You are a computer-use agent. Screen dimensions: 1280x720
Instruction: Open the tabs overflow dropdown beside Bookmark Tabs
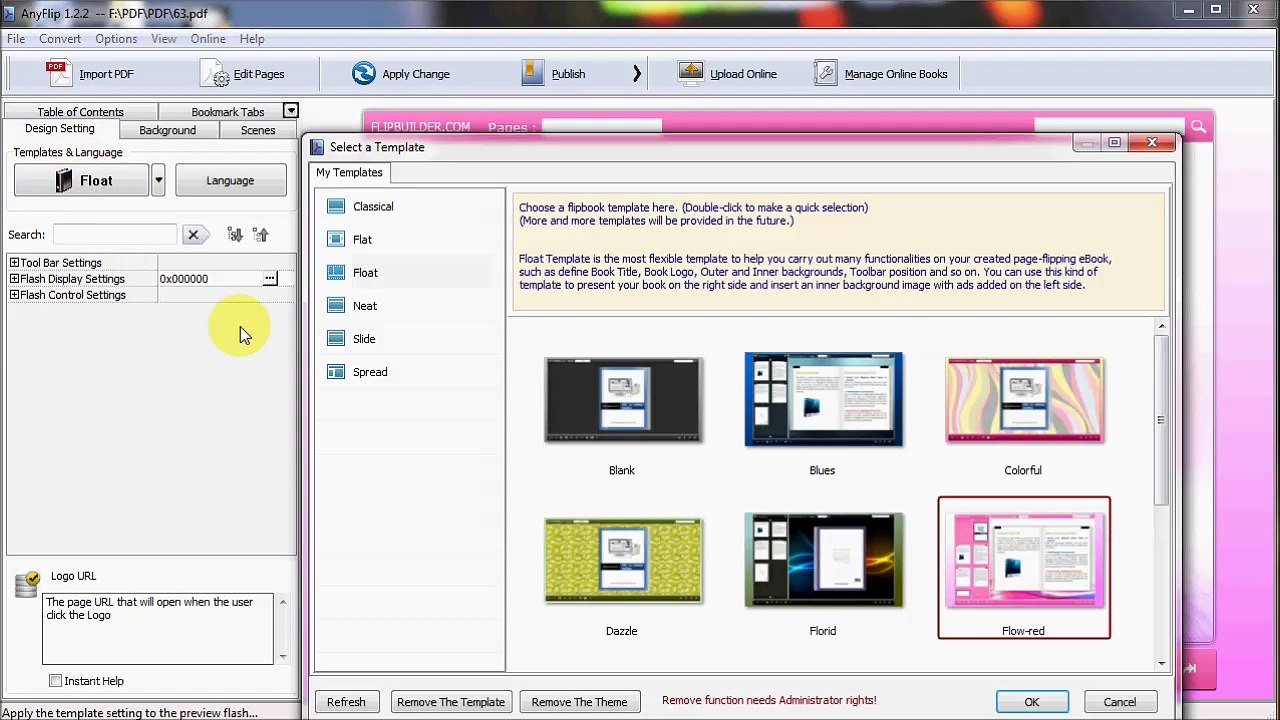(x=290, y=111)
